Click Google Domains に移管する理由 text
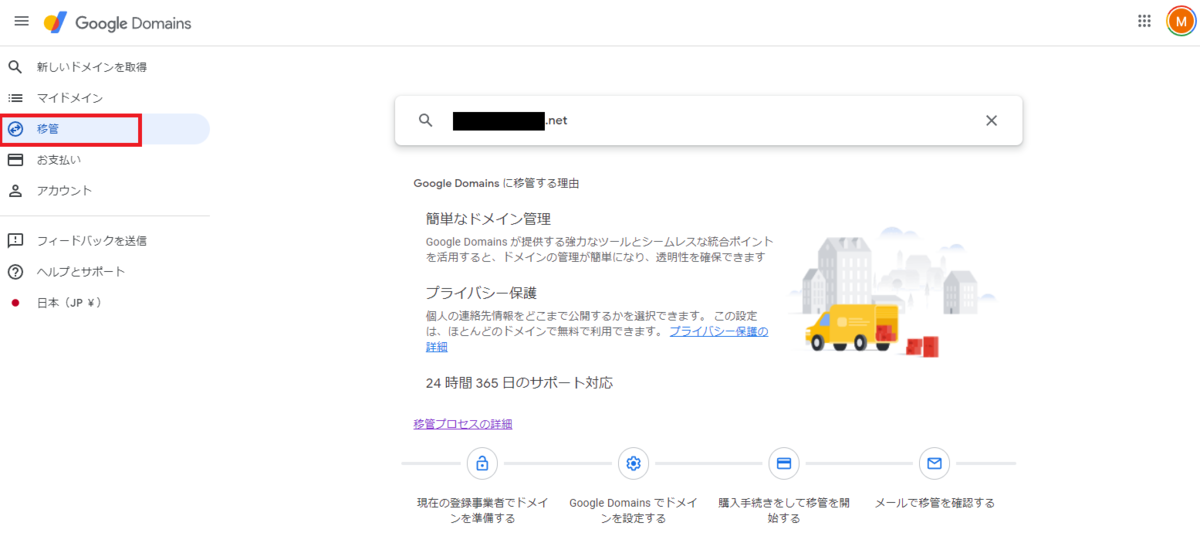The height and width of the screenshot is (543, 1200). [x=496, y=184]
